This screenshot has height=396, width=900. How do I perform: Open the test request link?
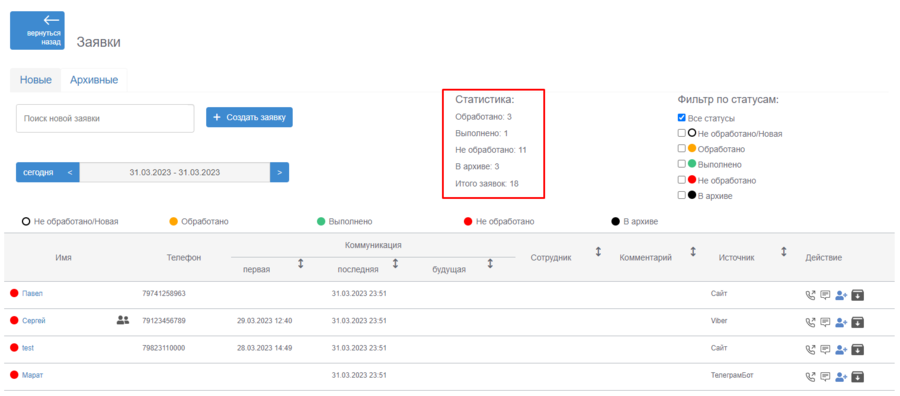click(x=28, y=348)
